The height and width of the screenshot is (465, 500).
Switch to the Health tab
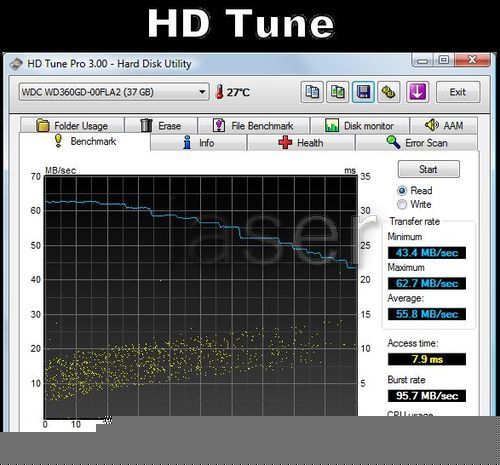pyautogui.click(x=301, y=143)
